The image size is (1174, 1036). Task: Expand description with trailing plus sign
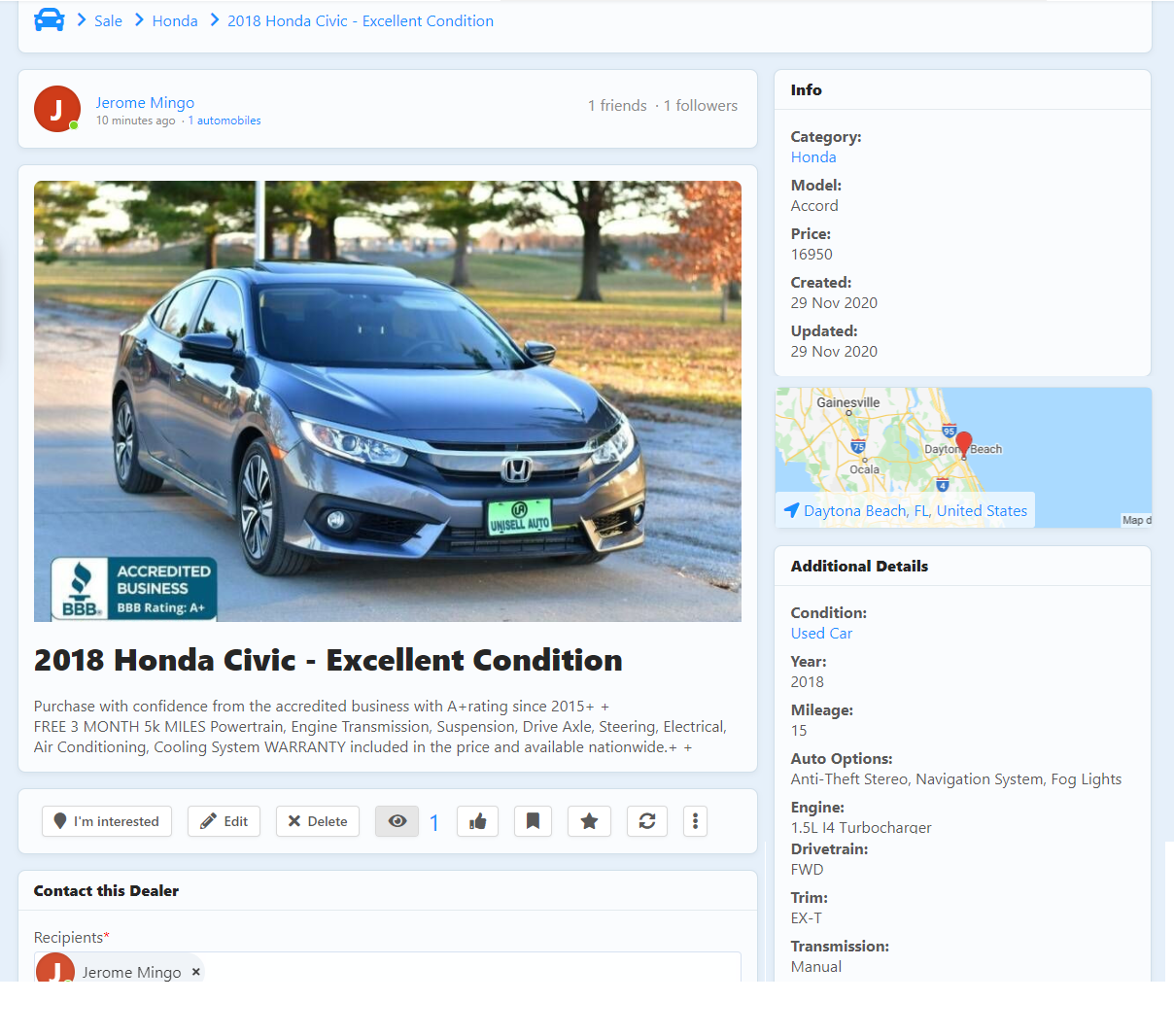[688, 747]
